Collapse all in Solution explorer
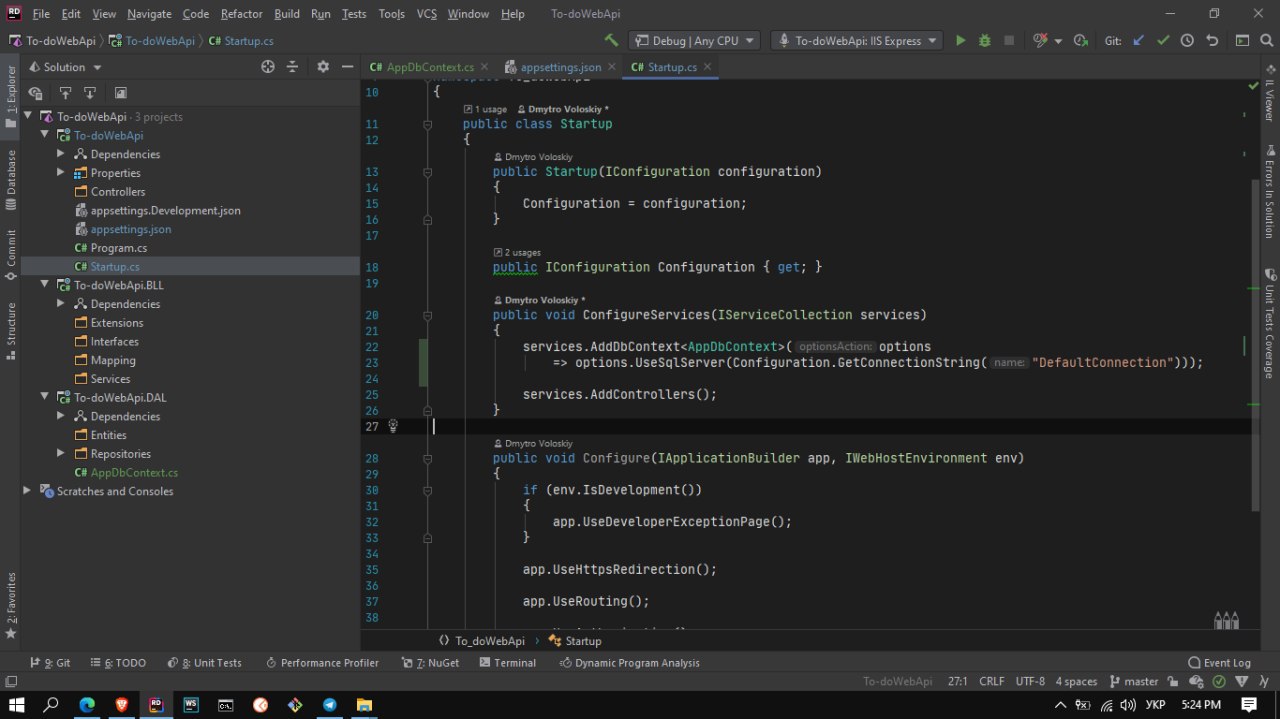The image size is (1280, 719). tap(293, 67)
